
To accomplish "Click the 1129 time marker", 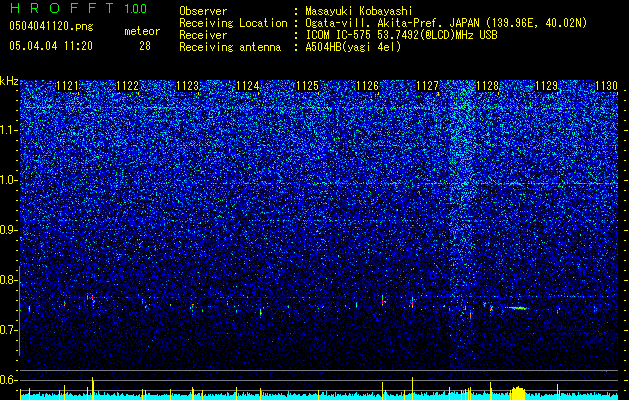I will tap(547, 86).
